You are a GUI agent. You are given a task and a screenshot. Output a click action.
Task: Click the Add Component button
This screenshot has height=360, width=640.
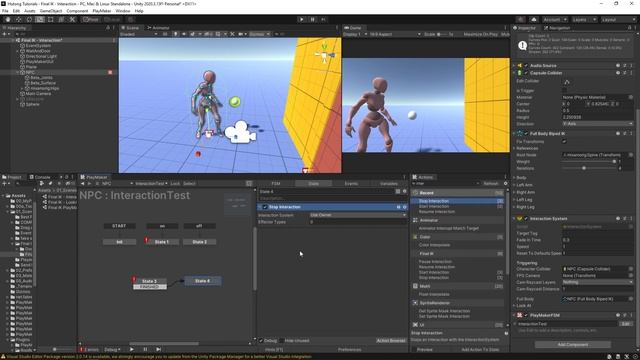[x=573, y=345]
